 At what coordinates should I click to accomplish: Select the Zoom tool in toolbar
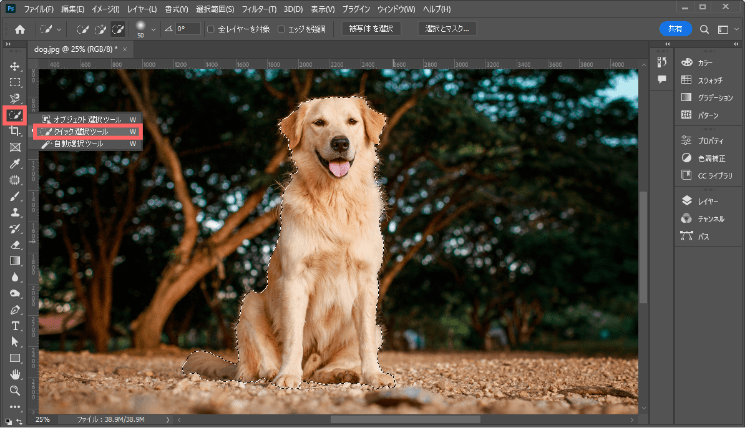15,390
